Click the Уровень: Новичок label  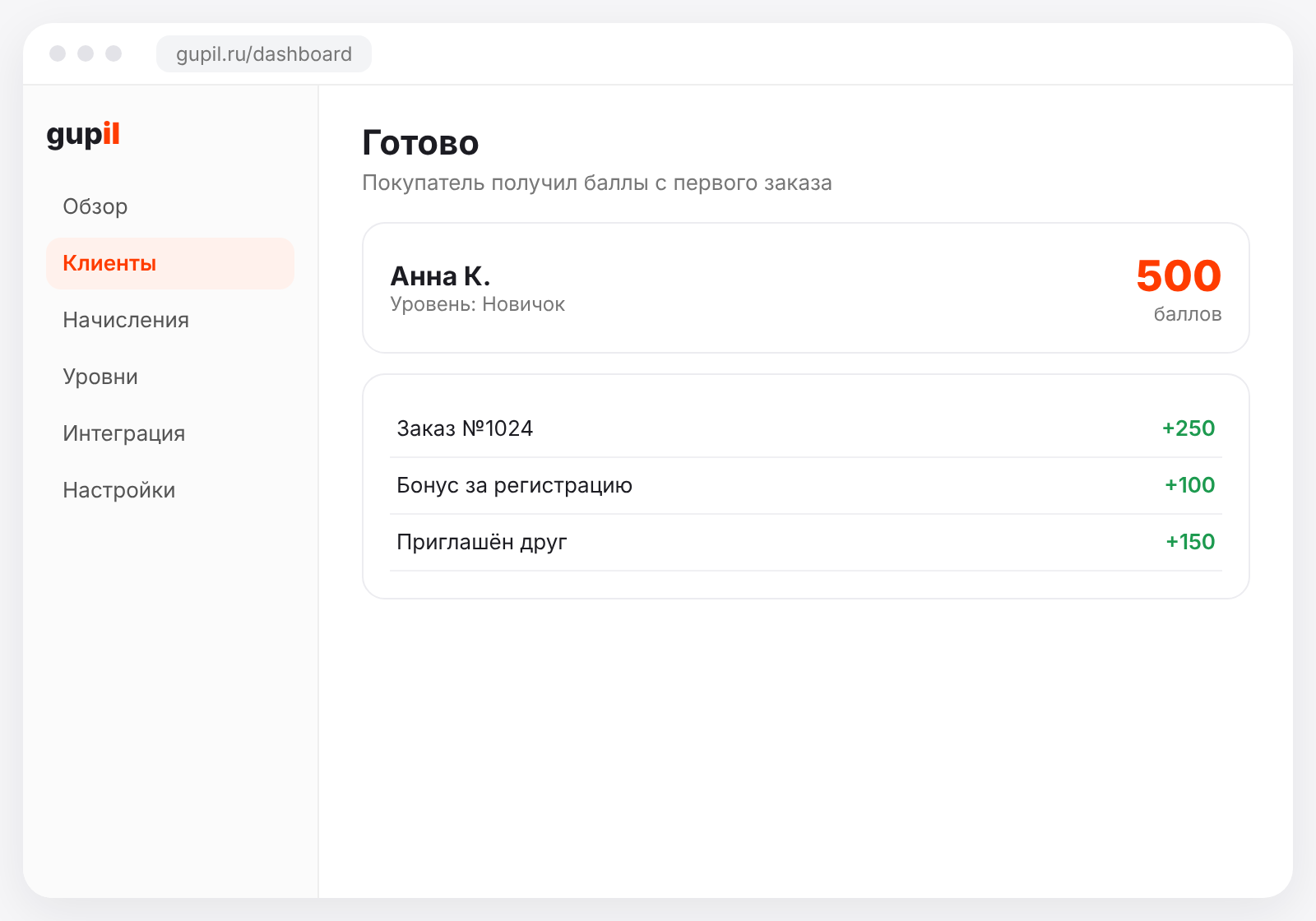tap(477, 304)
